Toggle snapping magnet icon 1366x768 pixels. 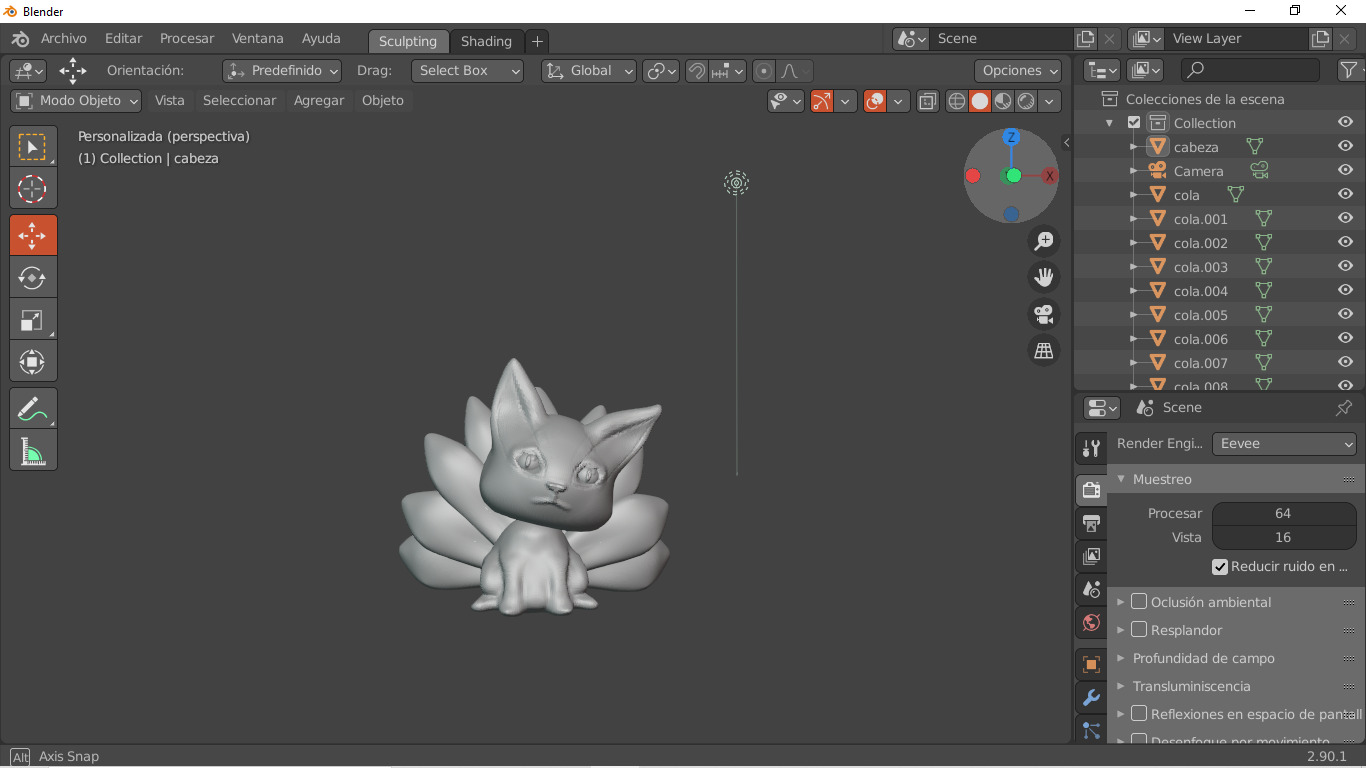[697, 71]
